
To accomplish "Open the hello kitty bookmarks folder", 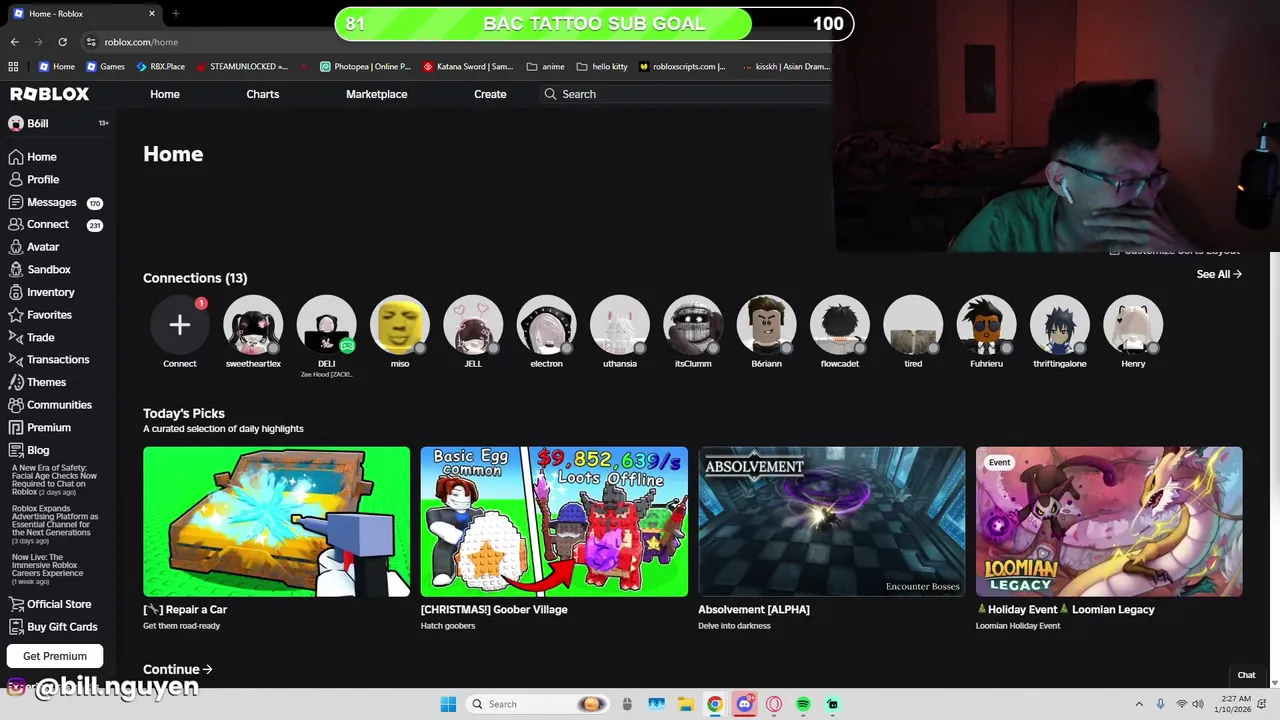I will (602, 67).
